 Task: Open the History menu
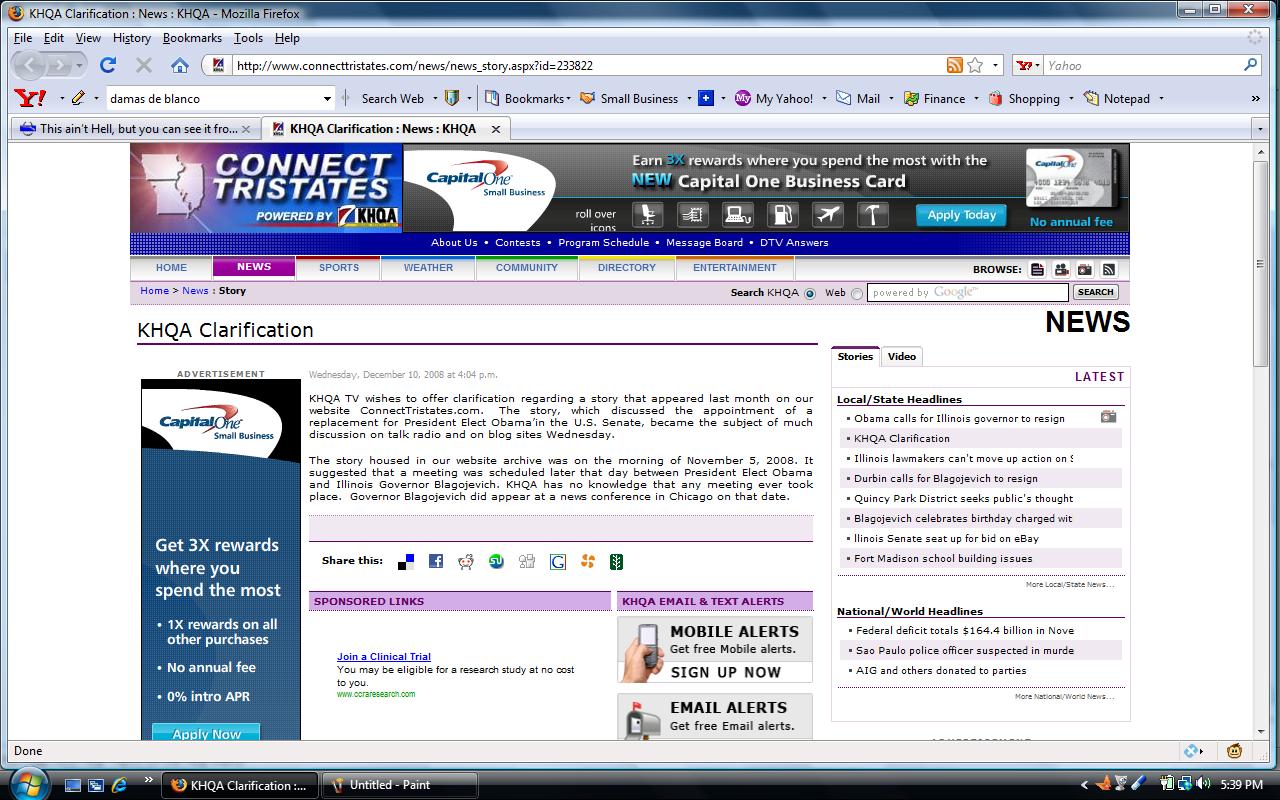click(x=131, y=38)
